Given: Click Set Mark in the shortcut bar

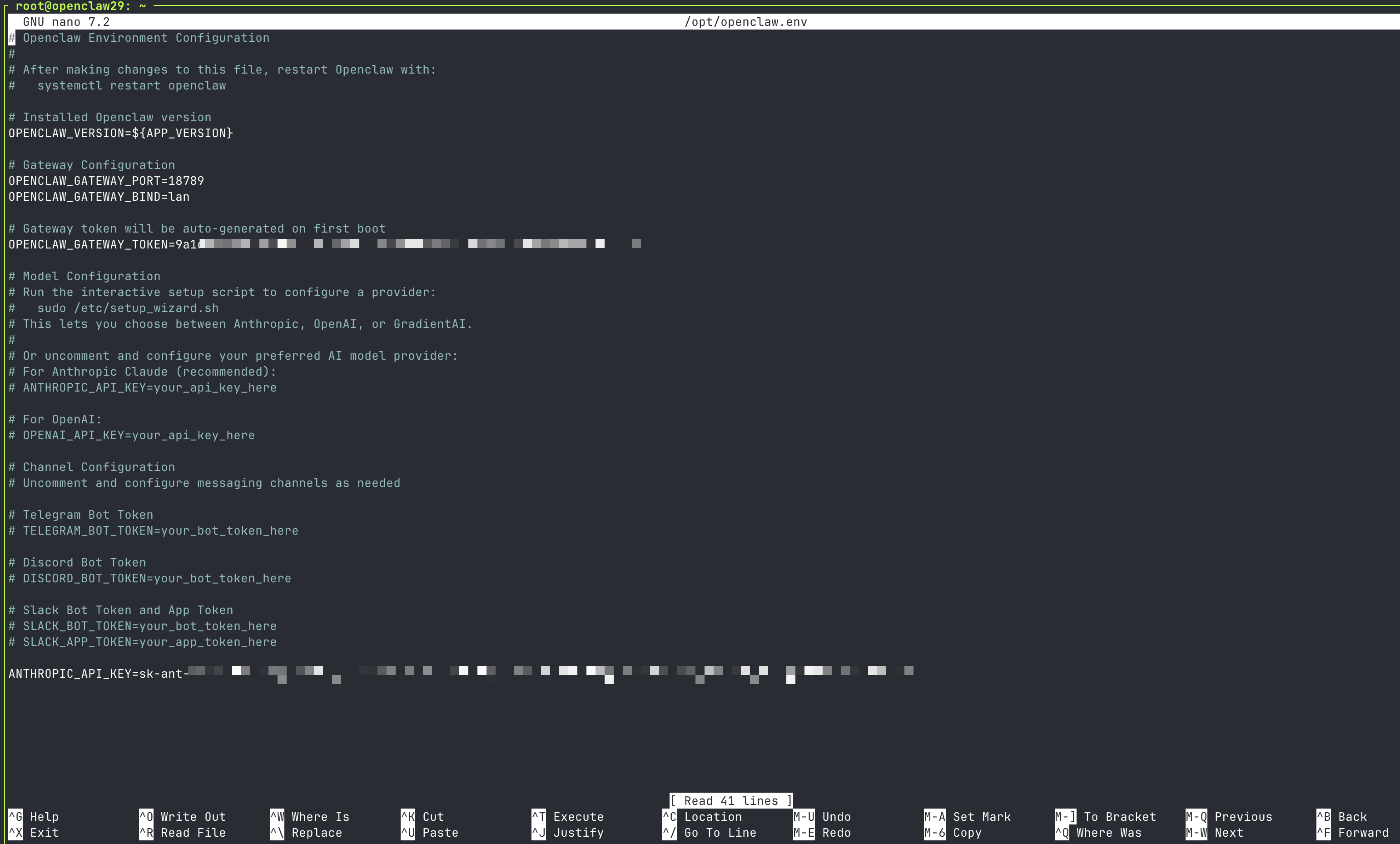Looking at the screenshot, I should click(x=981, y=816).
